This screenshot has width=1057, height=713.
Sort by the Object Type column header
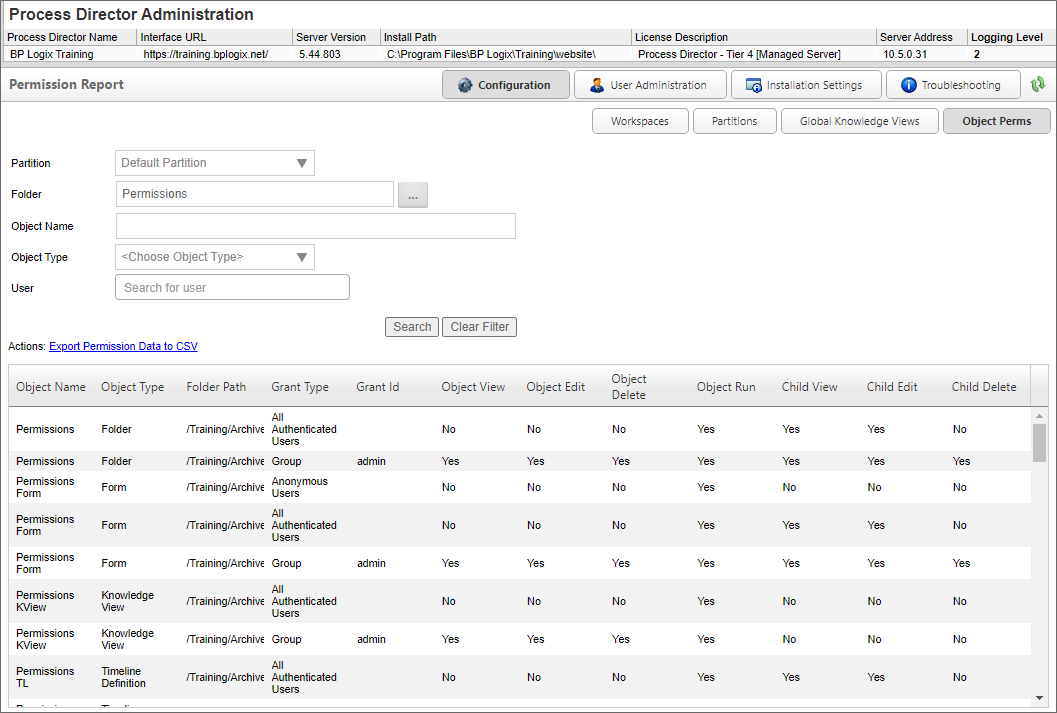(132, 387)
